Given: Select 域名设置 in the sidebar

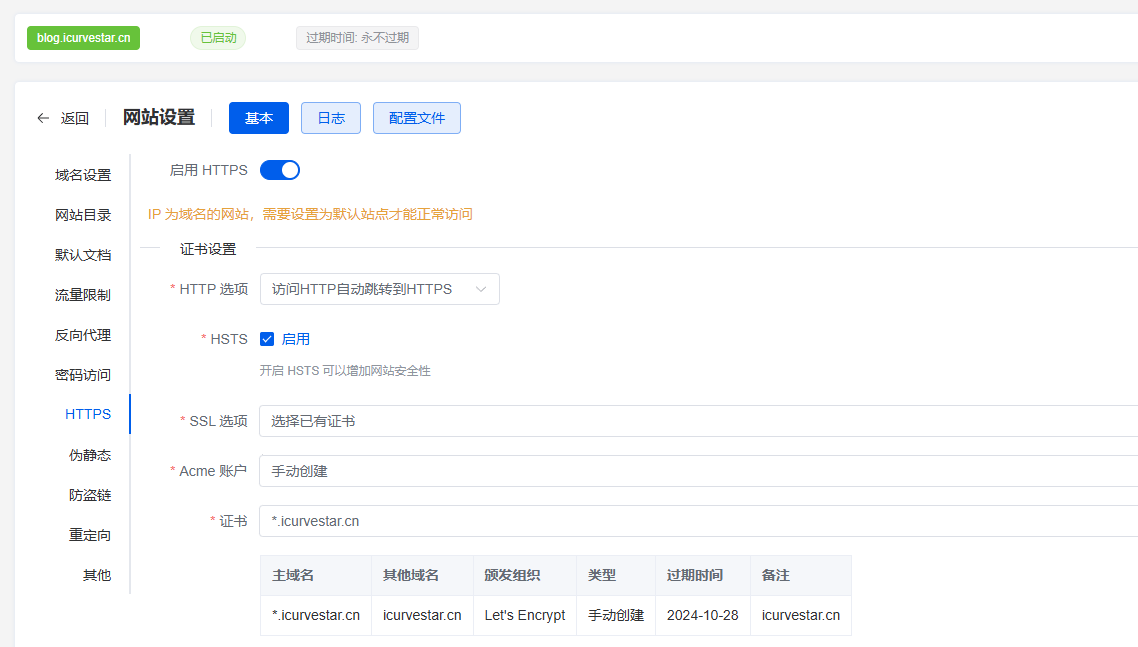Looking at the screenshot, I should point(83,175).
